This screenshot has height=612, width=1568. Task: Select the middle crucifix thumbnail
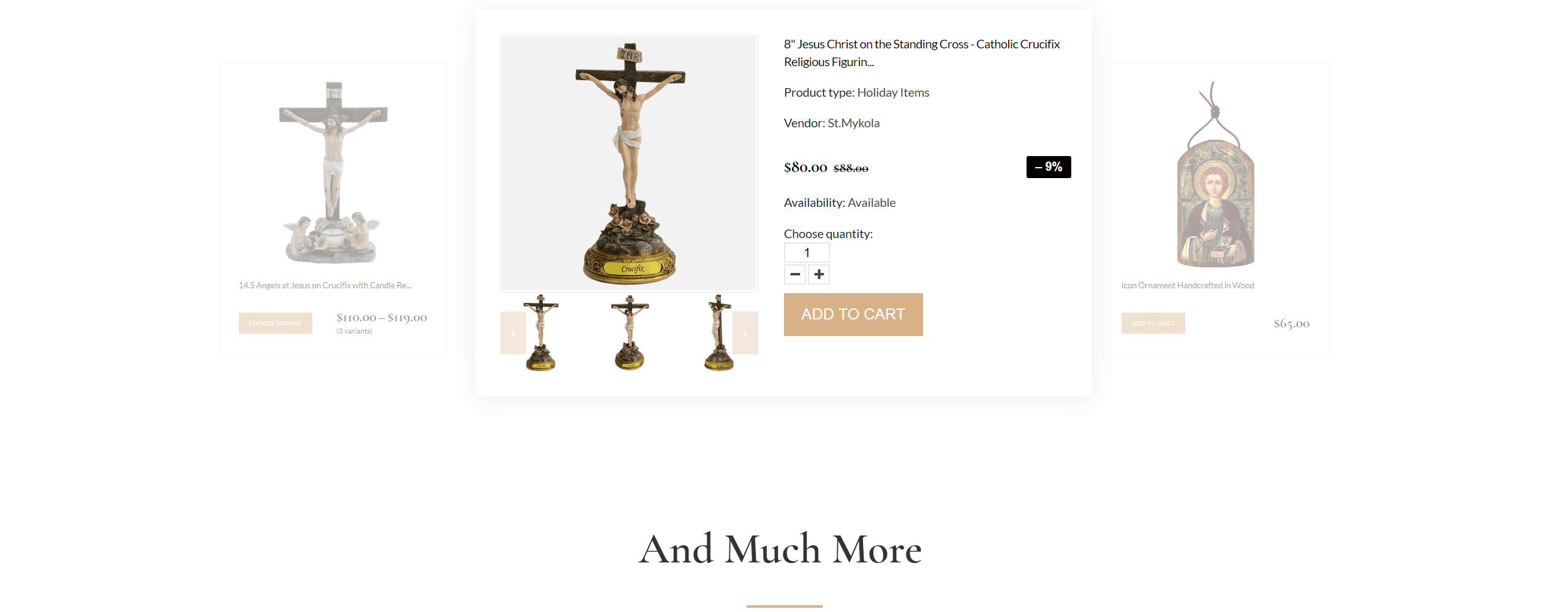point(630,333)
